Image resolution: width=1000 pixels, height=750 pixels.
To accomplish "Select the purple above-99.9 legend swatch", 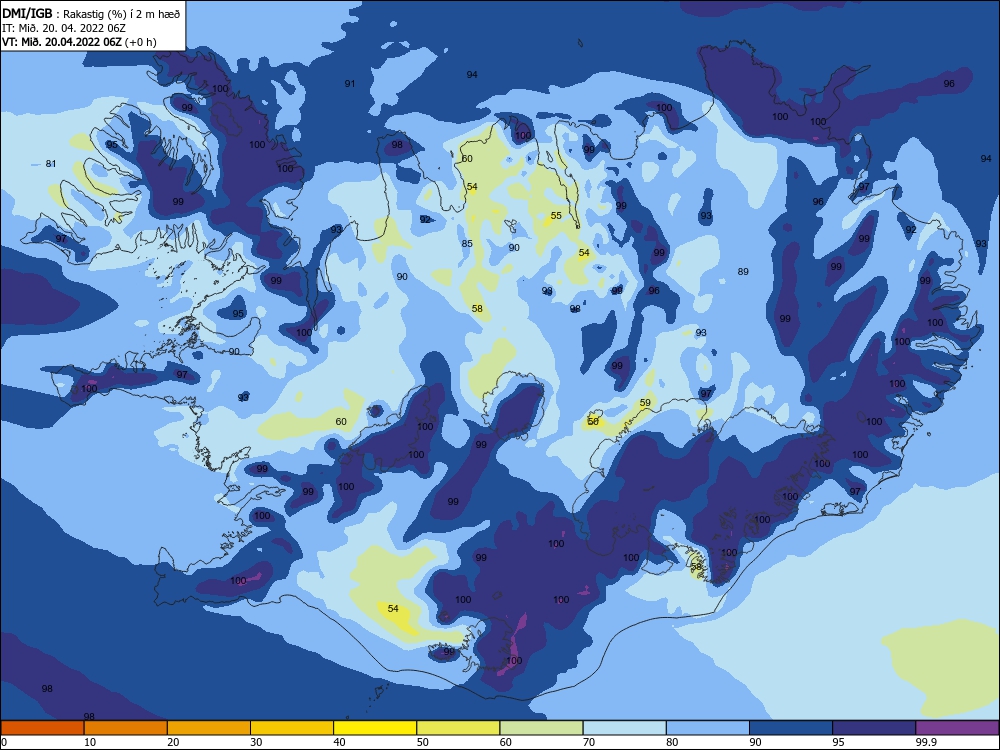I will point(957,728).
